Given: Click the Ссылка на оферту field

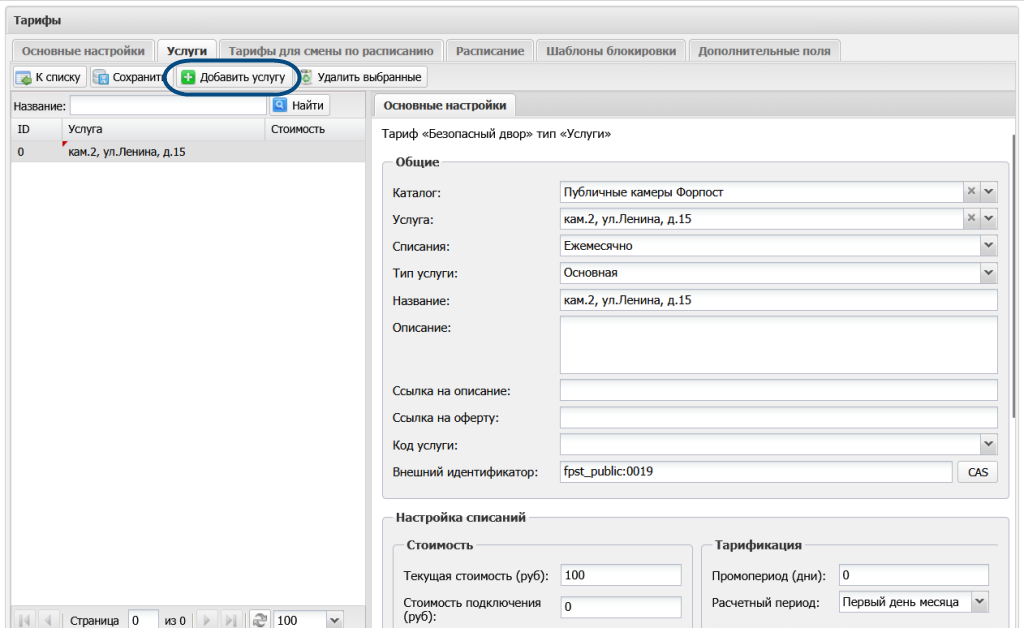Looking at the screenshot, I should tap(778, 417).
